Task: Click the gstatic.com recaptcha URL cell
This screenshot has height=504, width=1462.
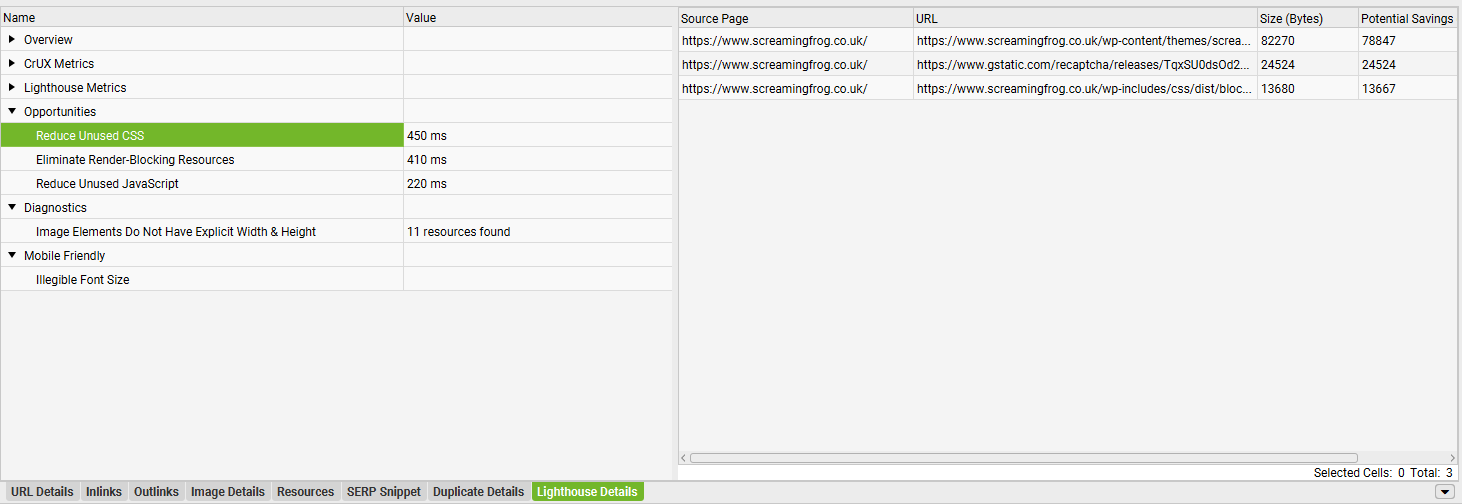Action: (1085, 65)
